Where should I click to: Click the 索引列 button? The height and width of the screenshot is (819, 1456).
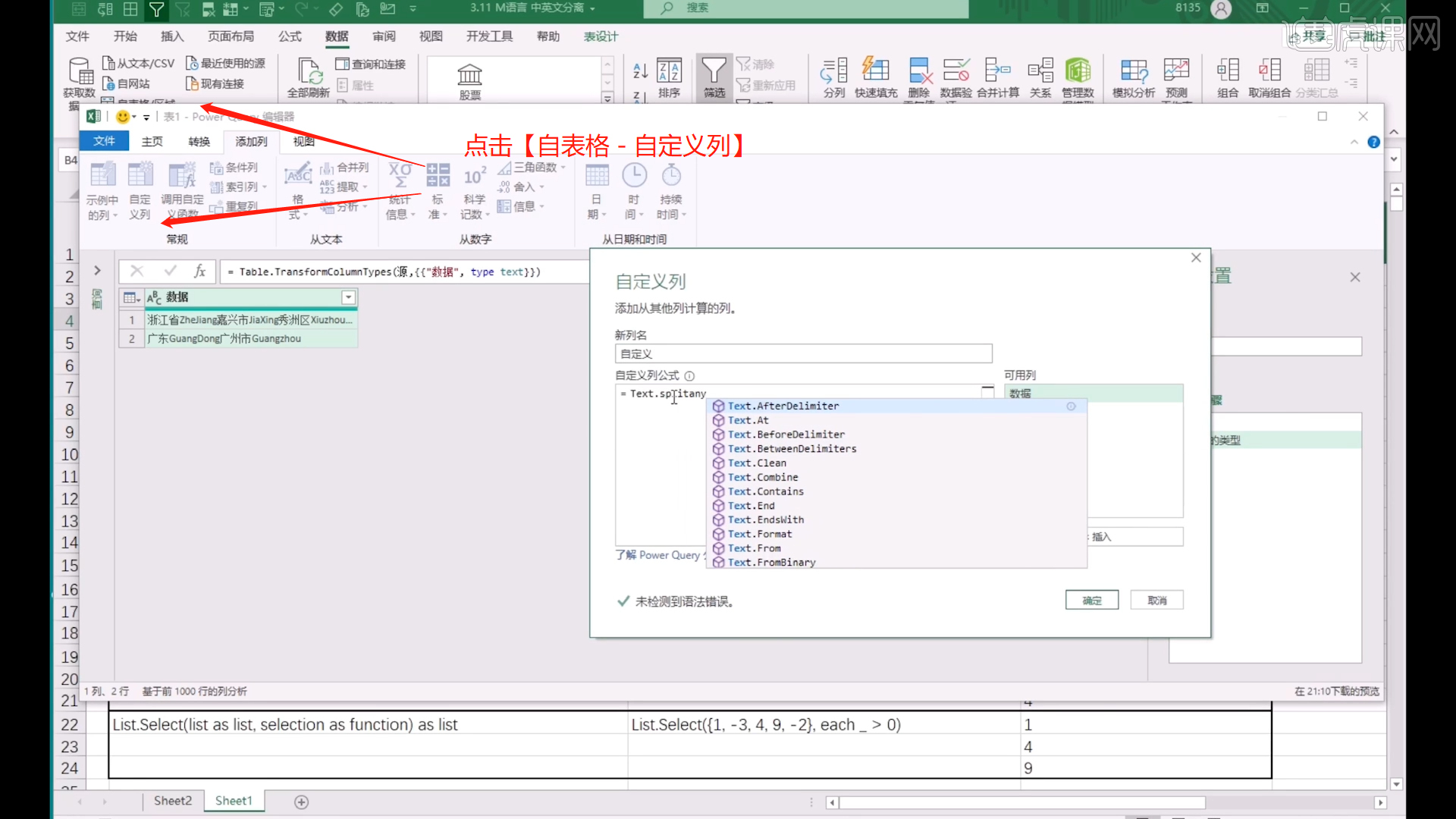[238, 187]
